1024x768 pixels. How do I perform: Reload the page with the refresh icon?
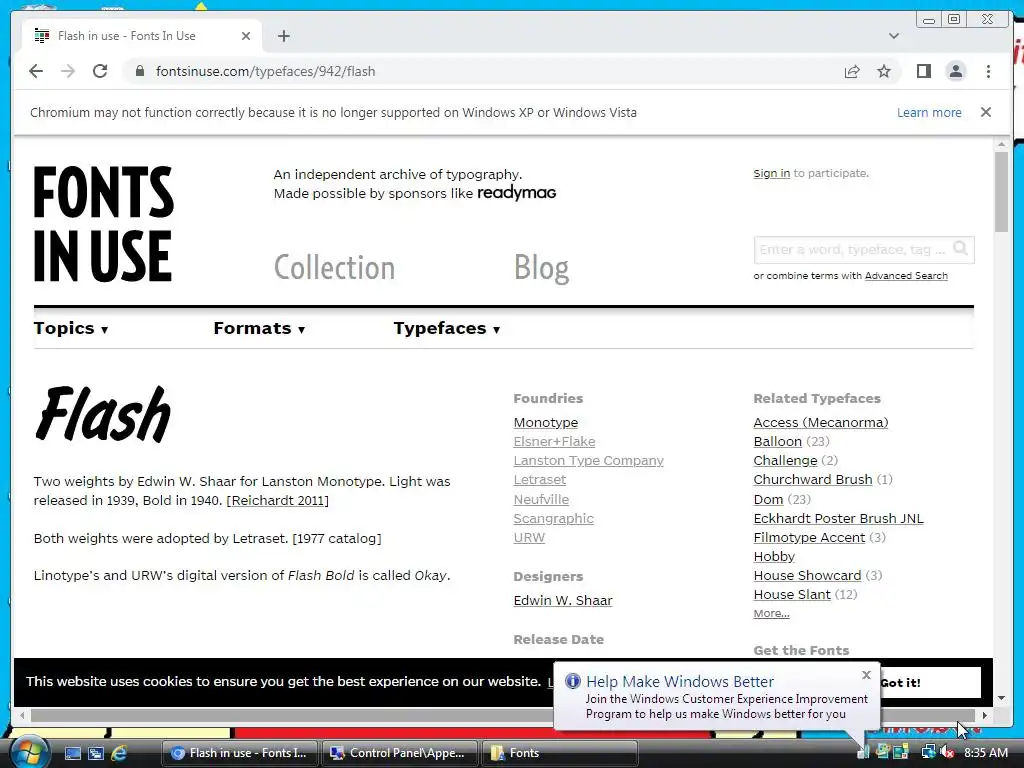point(100,71)
